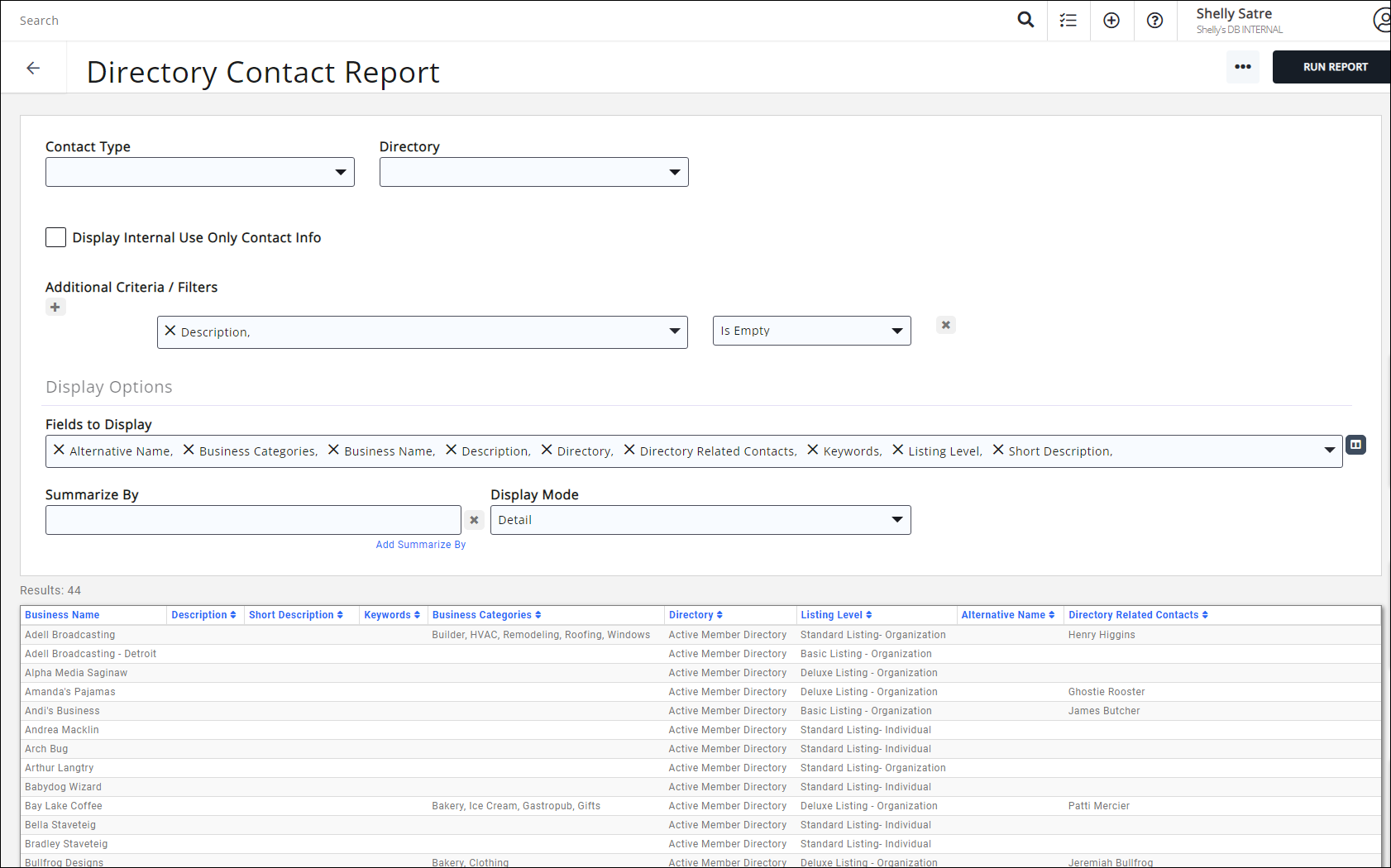Open help via the question mark icon

click(x=1154, y=20)
